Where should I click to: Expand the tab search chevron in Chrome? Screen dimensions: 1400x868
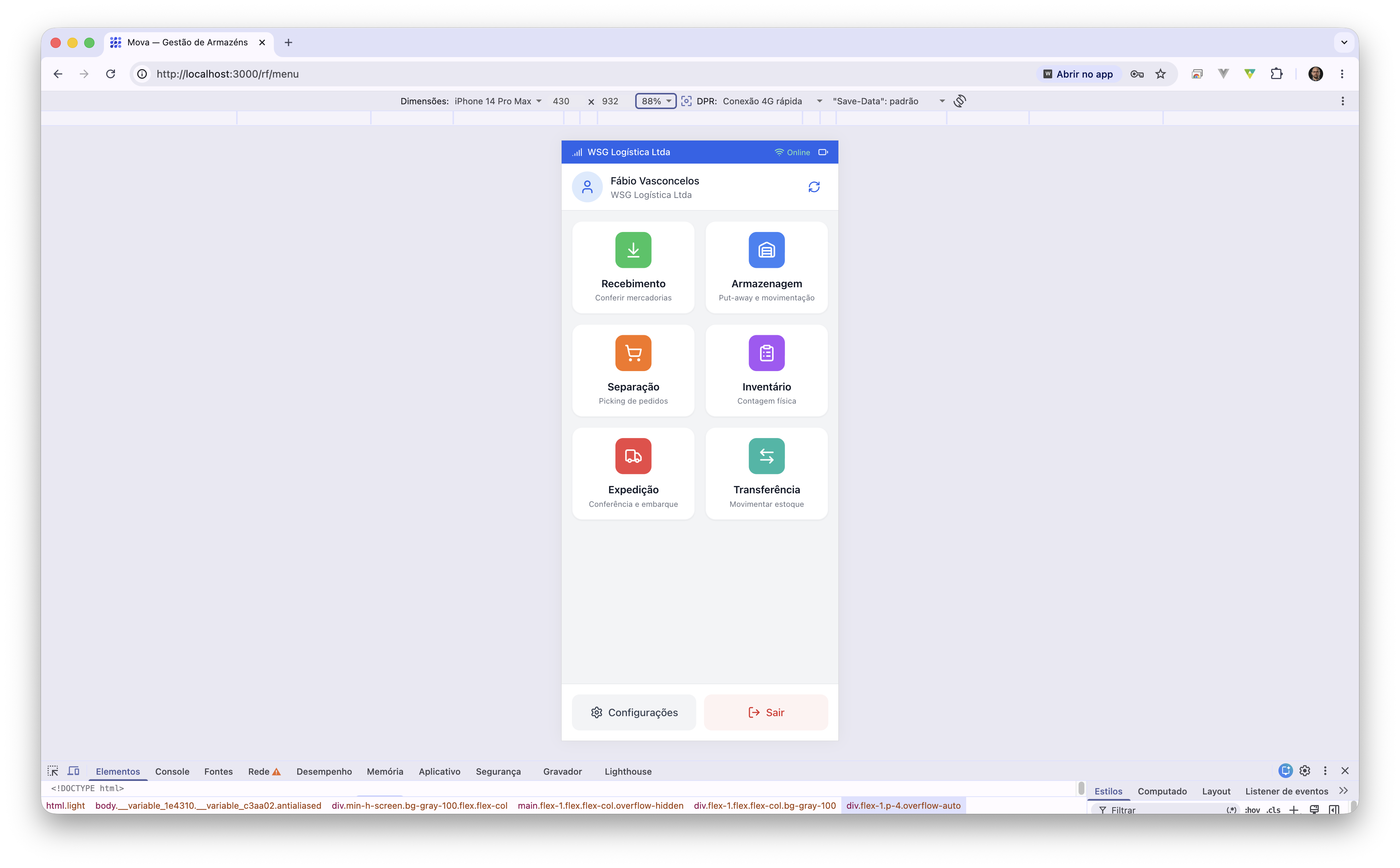[1344, 42]
